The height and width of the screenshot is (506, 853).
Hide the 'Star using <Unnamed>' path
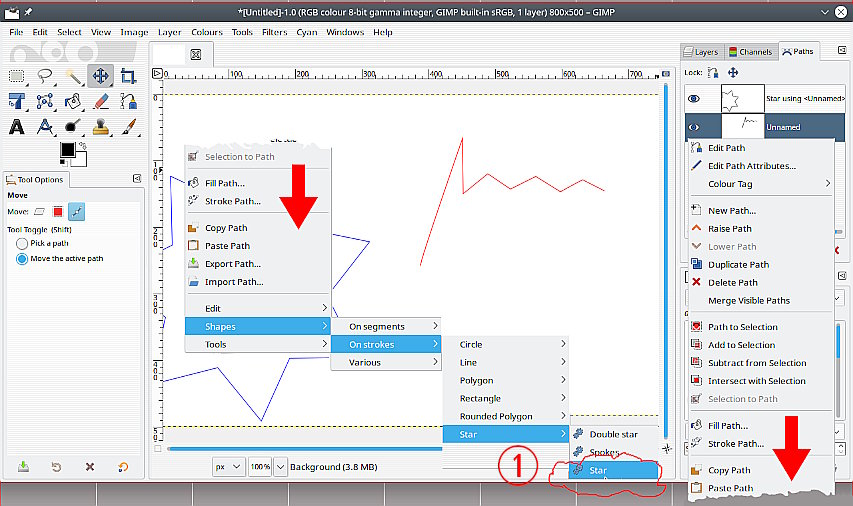696,99
